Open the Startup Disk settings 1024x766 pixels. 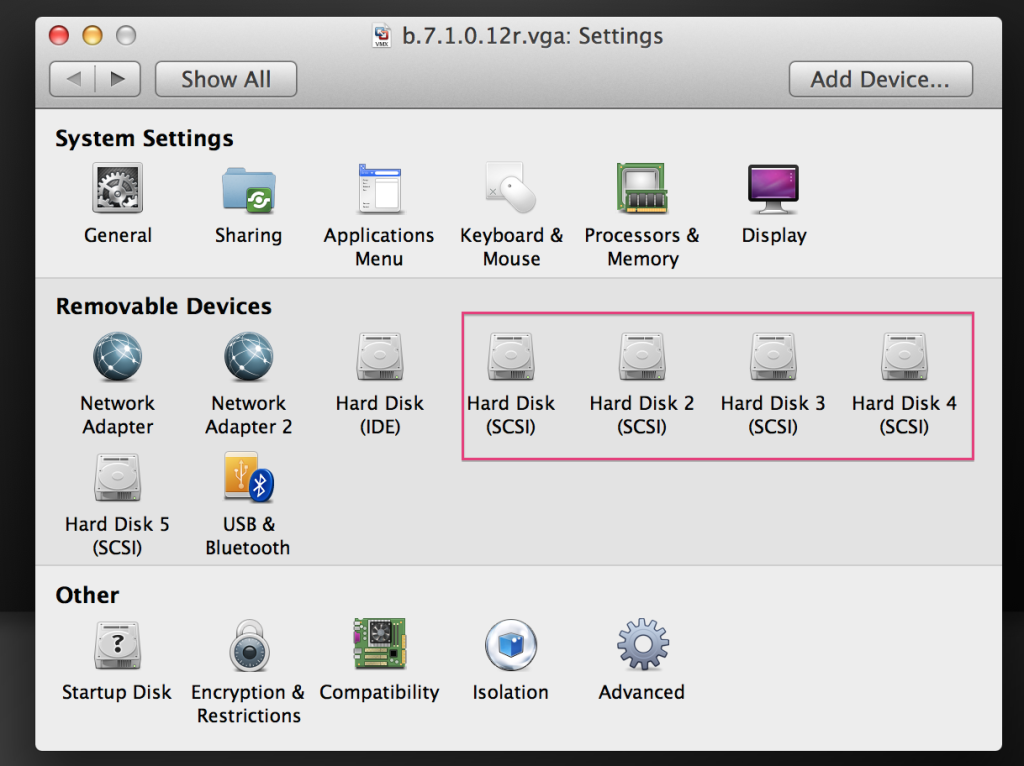point(118,647)
